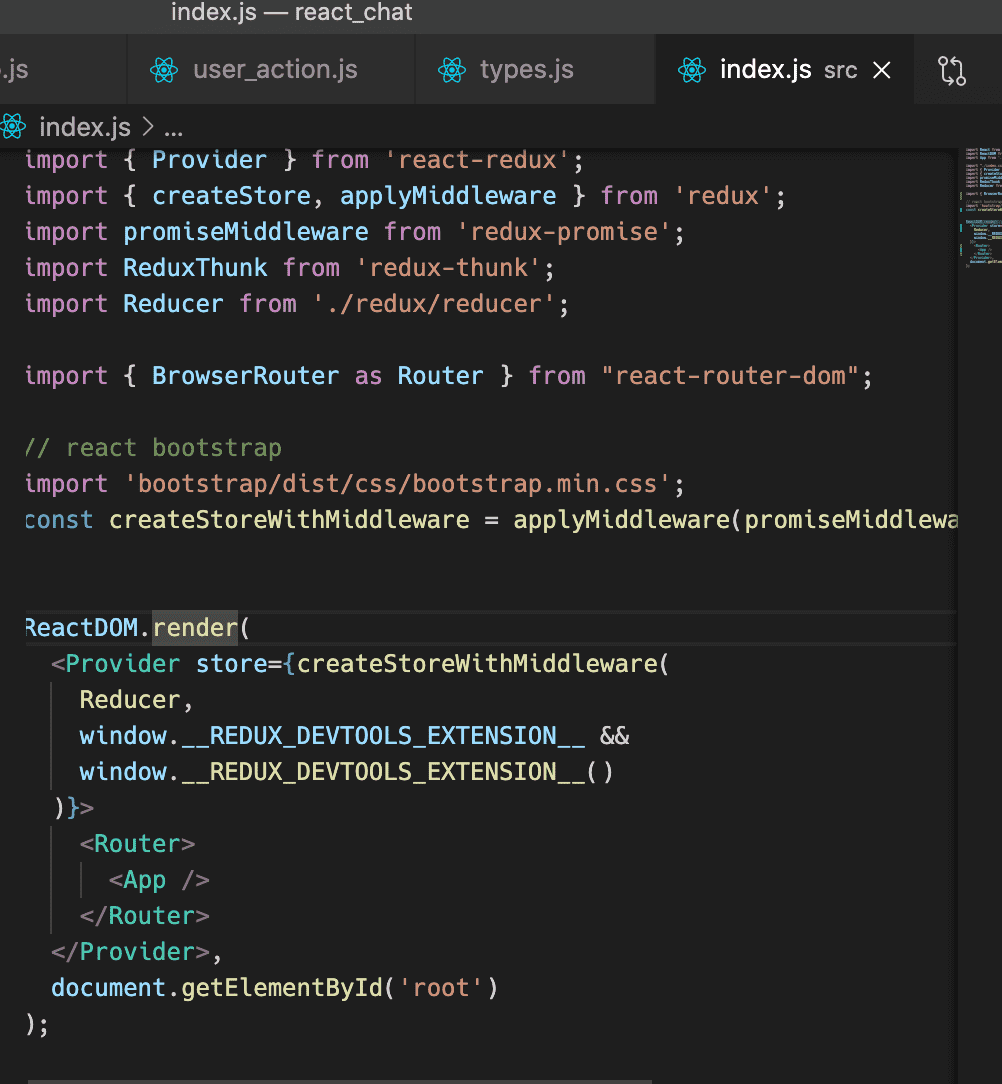Click the 'react bootstrap' comment line
1002x1084 pixels.
tap(153, 448)
